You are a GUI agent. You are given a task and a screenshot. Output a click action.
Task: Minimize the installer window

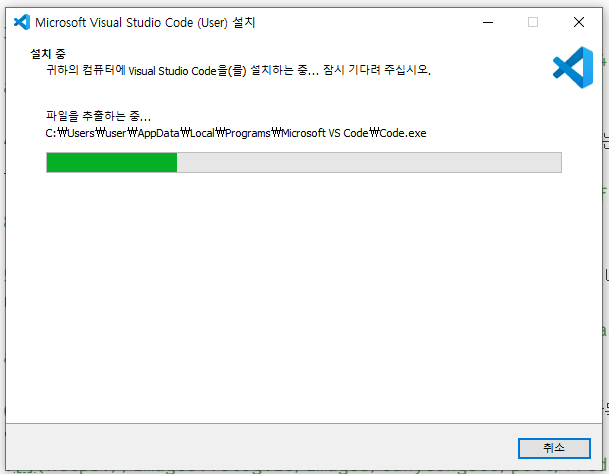click(x=488, y=22)
